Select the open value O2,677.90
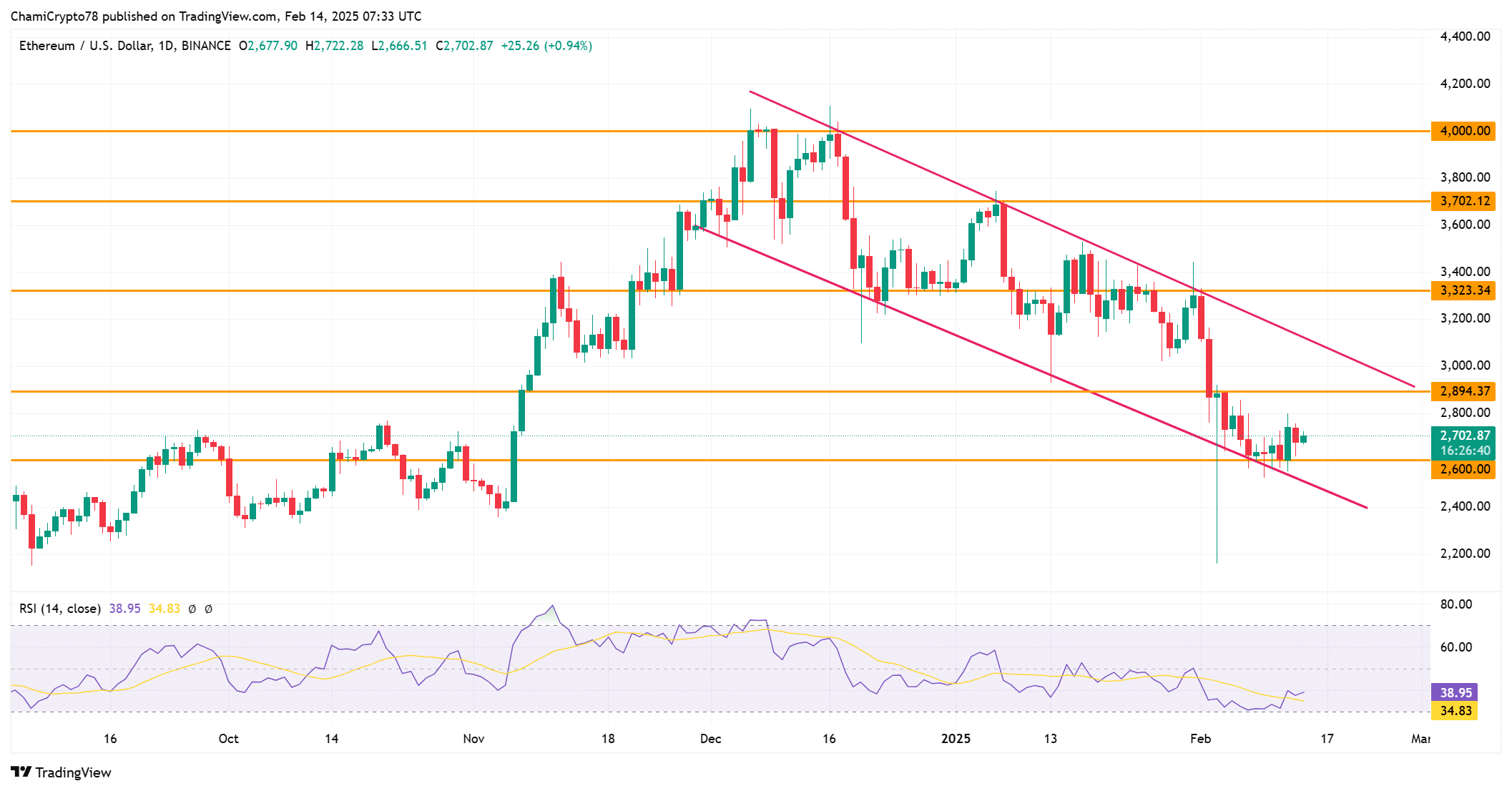Viewport: 1512px width, 791px height. point(268,46)
